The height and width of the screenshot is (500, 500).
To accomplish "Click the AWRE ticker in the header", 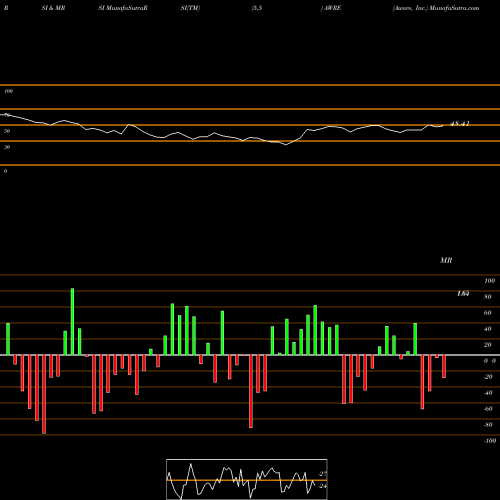I will point(332,8).
